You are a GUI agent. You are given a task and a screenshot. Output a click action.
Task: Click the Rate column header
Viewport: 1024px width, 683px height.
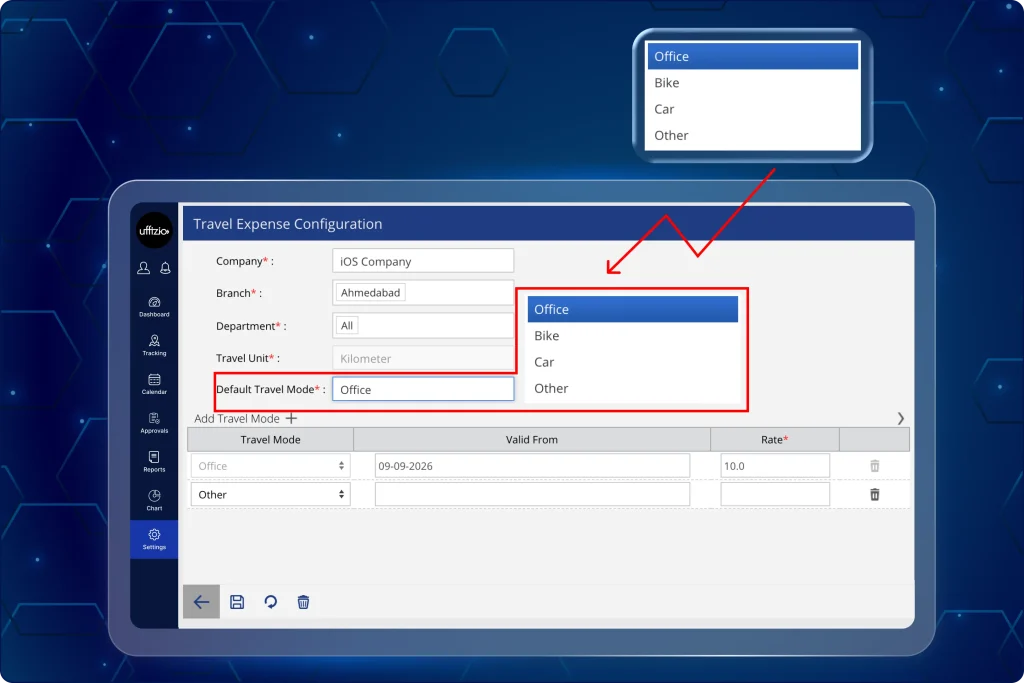click(x=775, y=439)
